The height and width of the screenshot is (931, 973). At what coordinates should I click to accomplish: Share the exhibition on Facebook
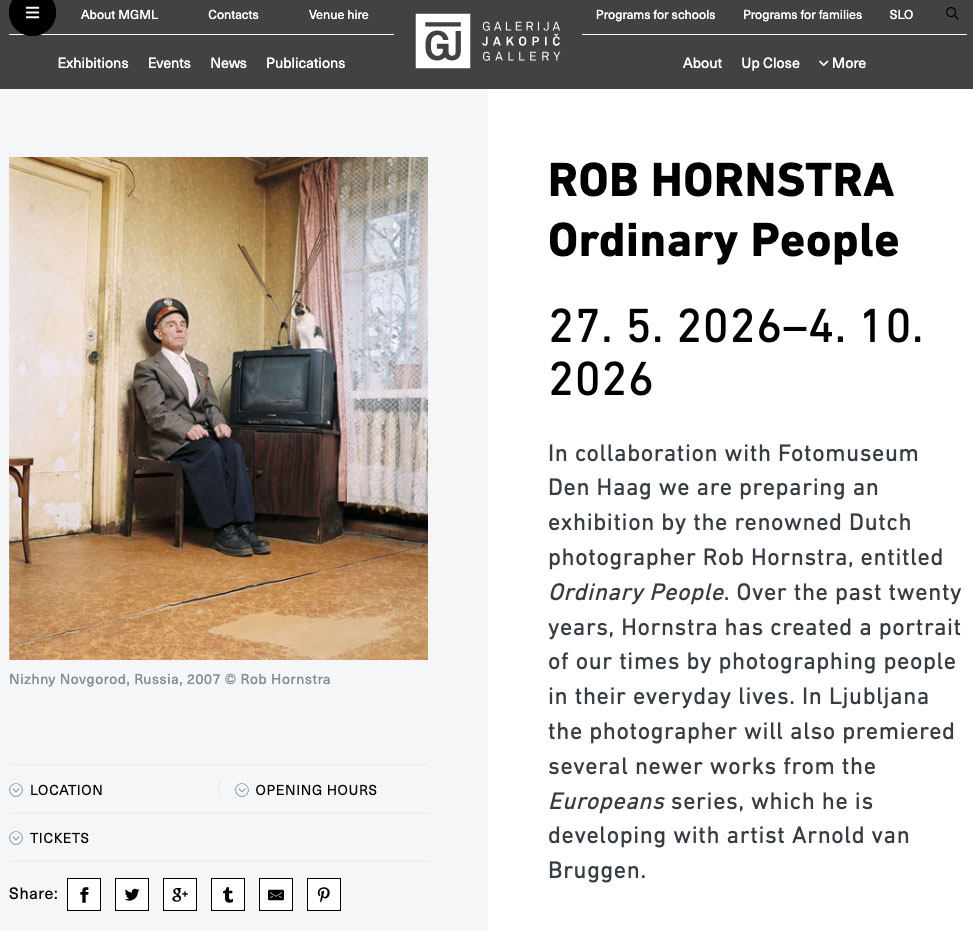pos(84,895)
